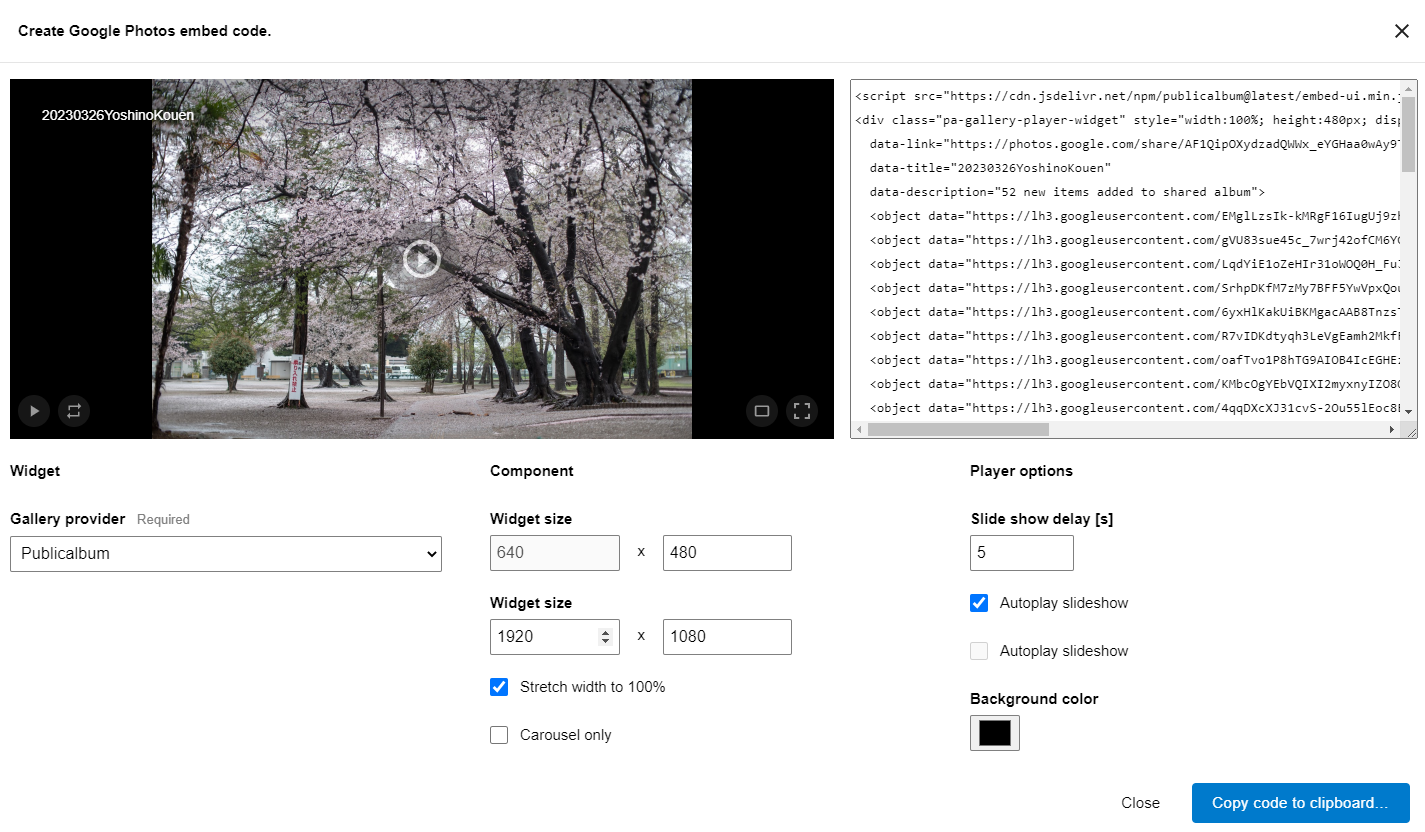This screenshot has height=832, width=1425.
Task: Click the Background color label
Action: (1034, 699)
